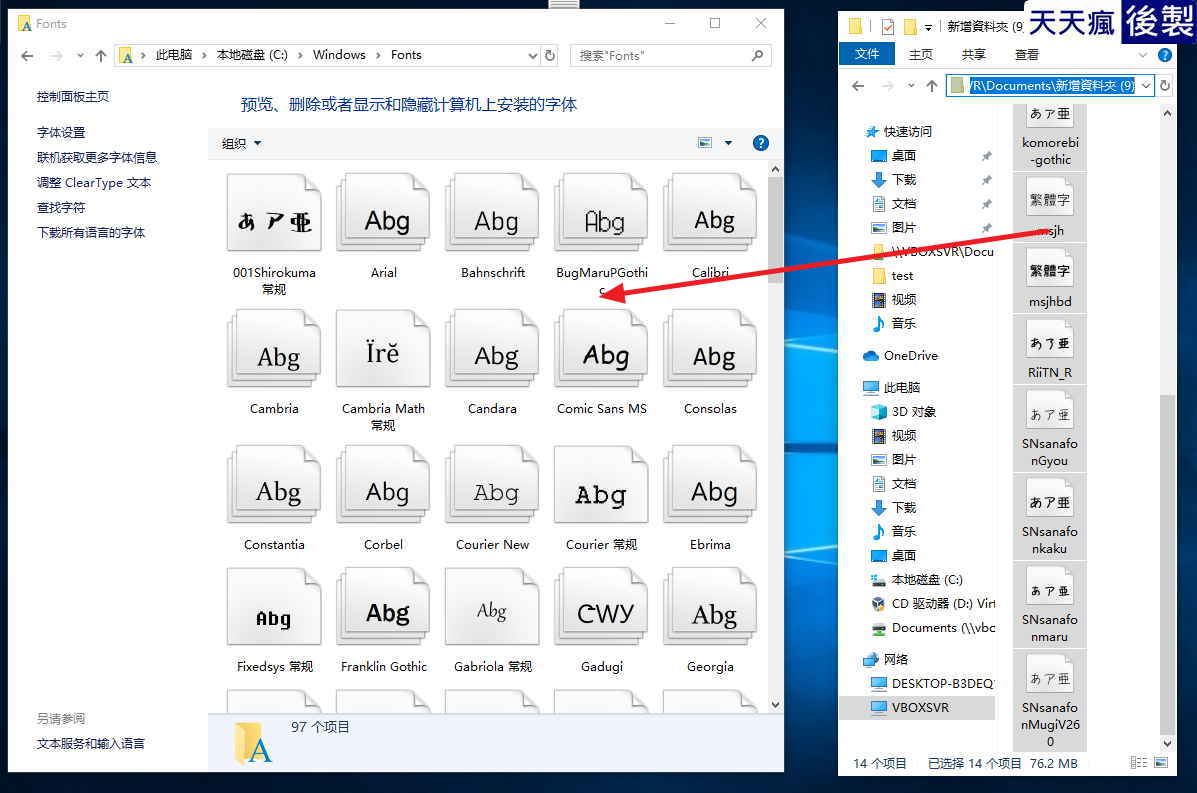The width and height of the screenshot is (1197, 793).
Task: Select the Courier New font icon
Action: pyautogui.click(x=492, y=486)
